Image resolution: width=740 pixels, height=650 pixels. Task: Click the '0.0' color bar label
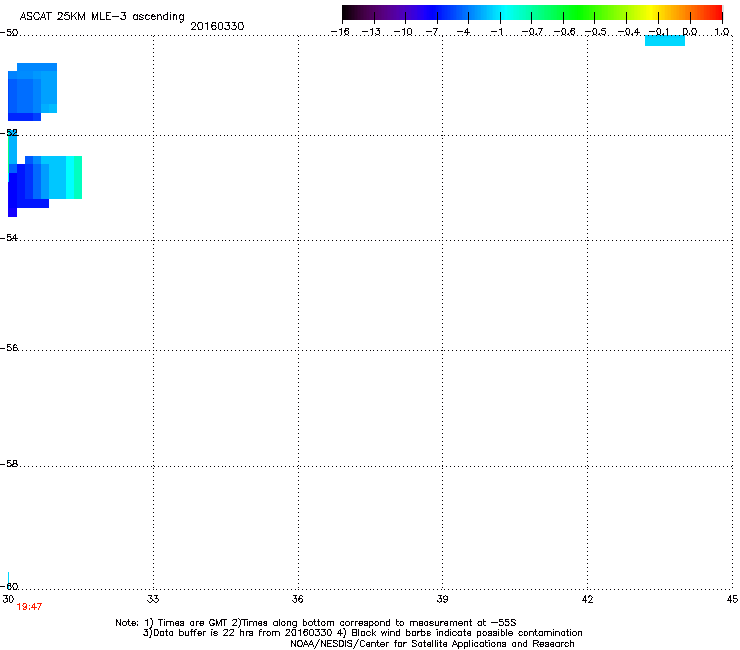[690, 32]
